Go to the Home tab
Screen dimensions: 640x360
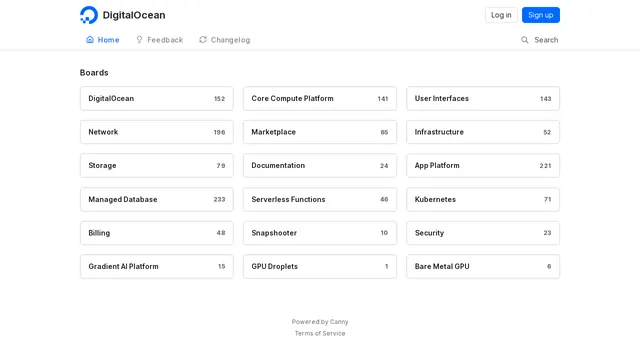102,40
